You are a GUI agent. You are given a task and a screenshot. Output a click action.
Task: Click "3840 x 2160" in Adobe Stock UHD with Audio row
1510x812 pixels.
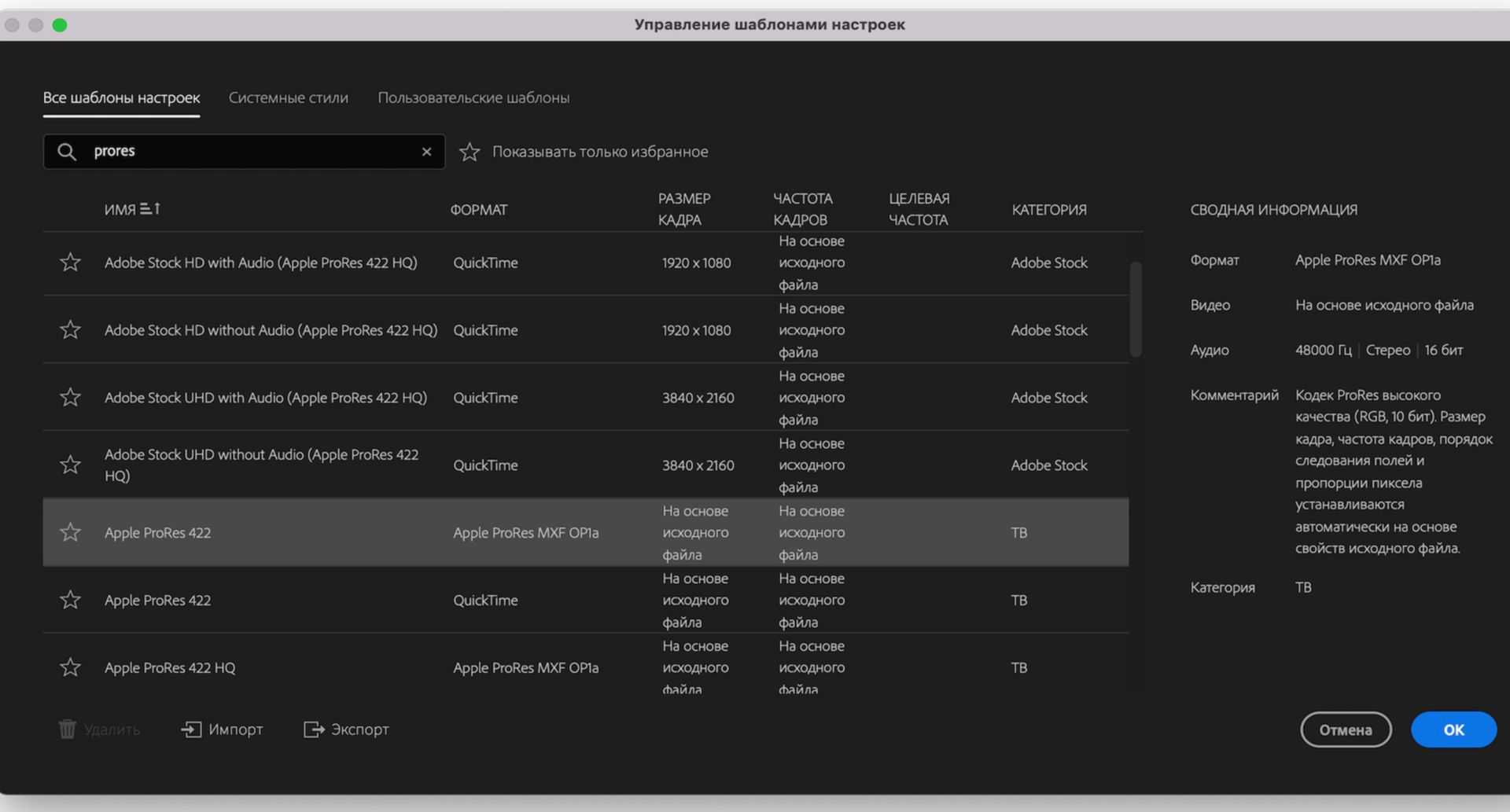[x=698, y=398]
